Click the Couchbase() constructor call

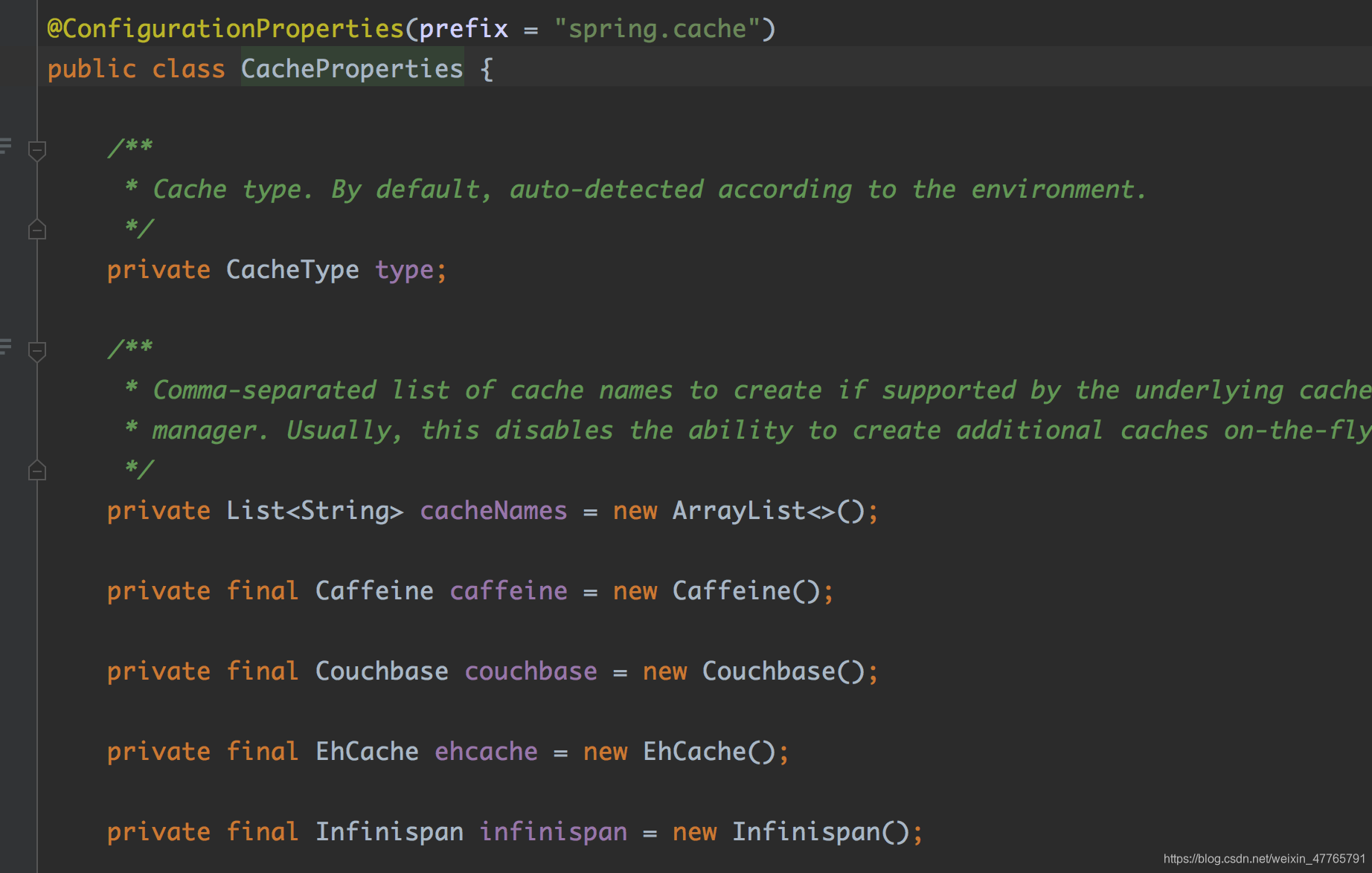click(783, 671)
